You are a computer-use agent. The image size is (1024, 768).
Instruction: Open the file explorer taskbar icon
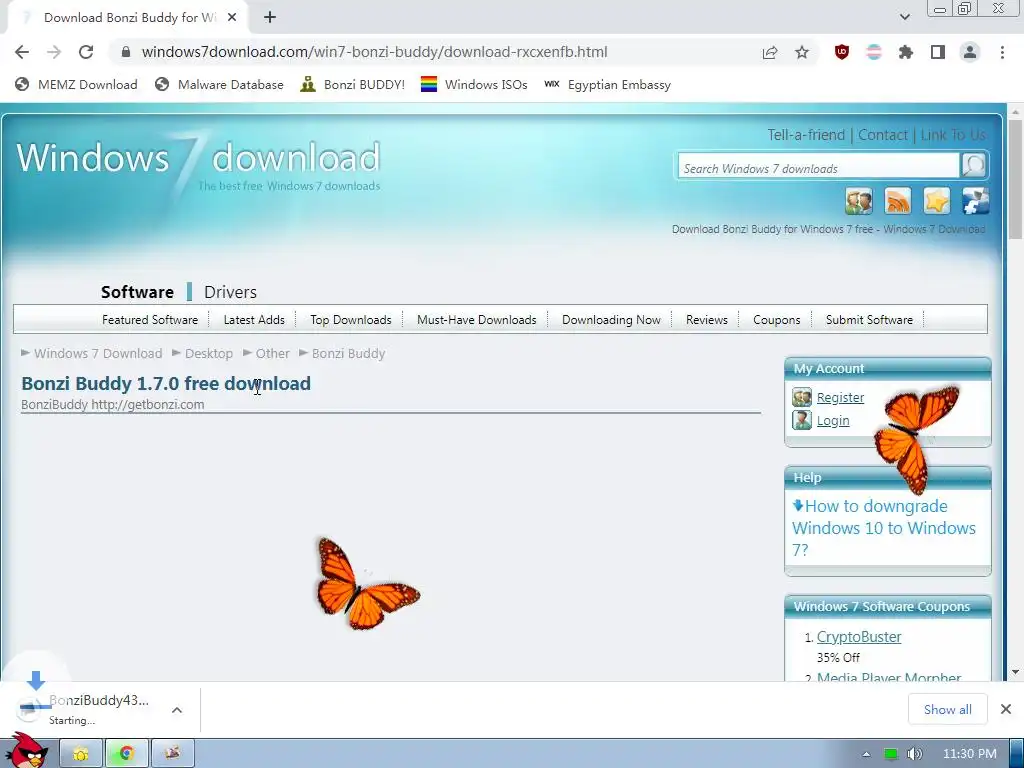click(x=81, y=754)
